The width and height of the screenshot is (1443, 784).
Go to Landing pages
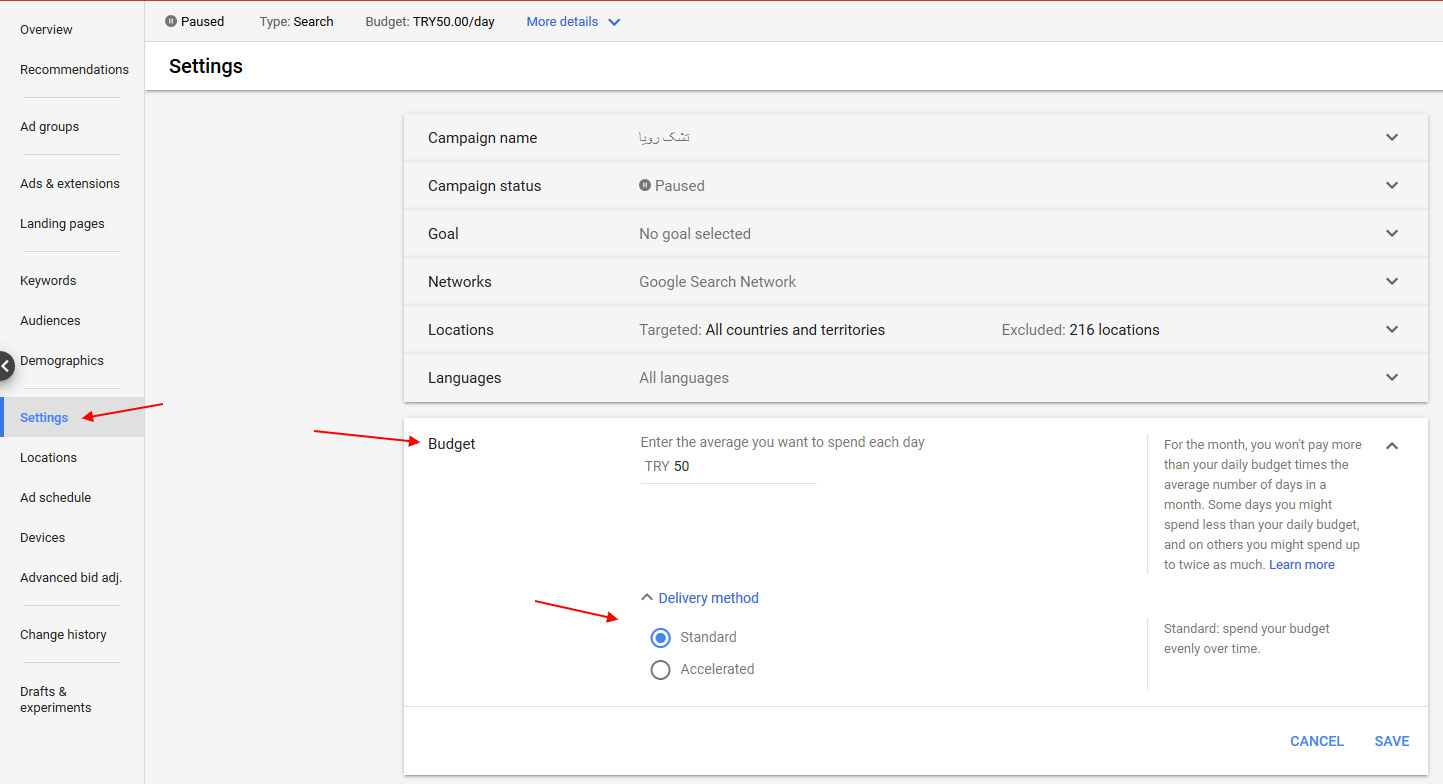pyautogui.click(x=62, y=224)
